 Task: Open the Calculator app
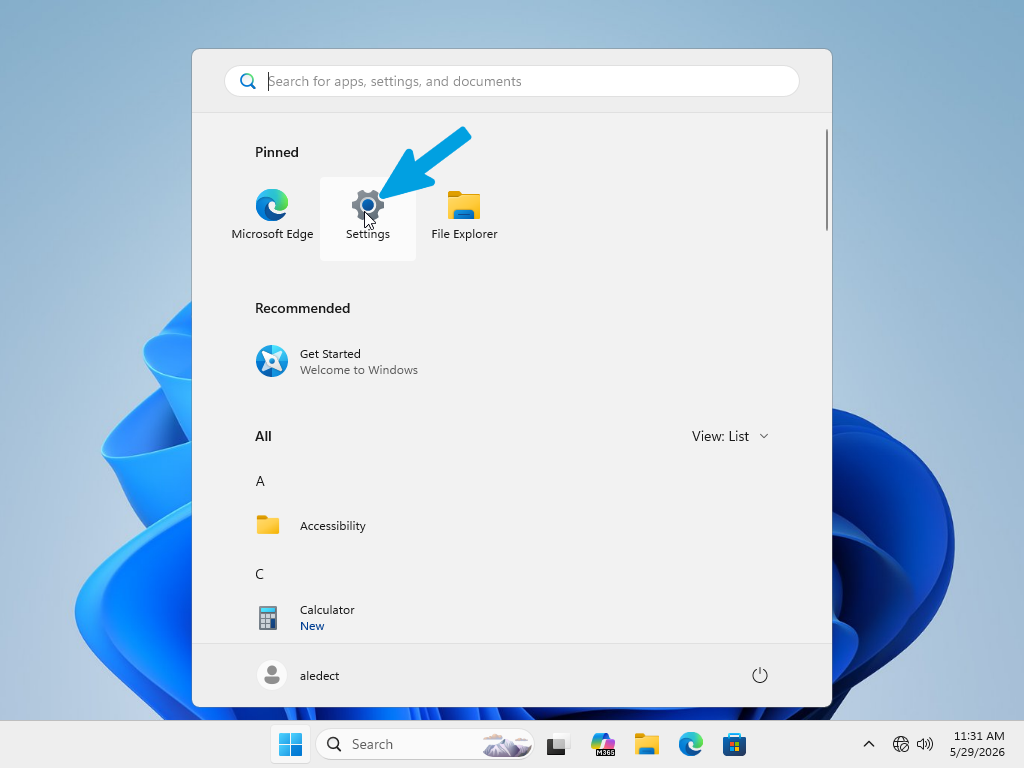point(307,618)
